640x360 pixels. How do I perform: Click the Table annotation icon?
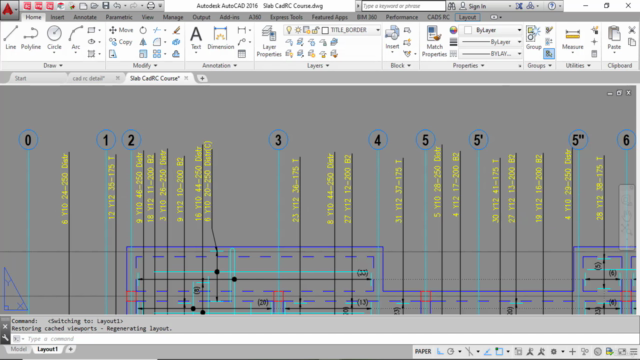pyautogui.click(x=242, y=54)
